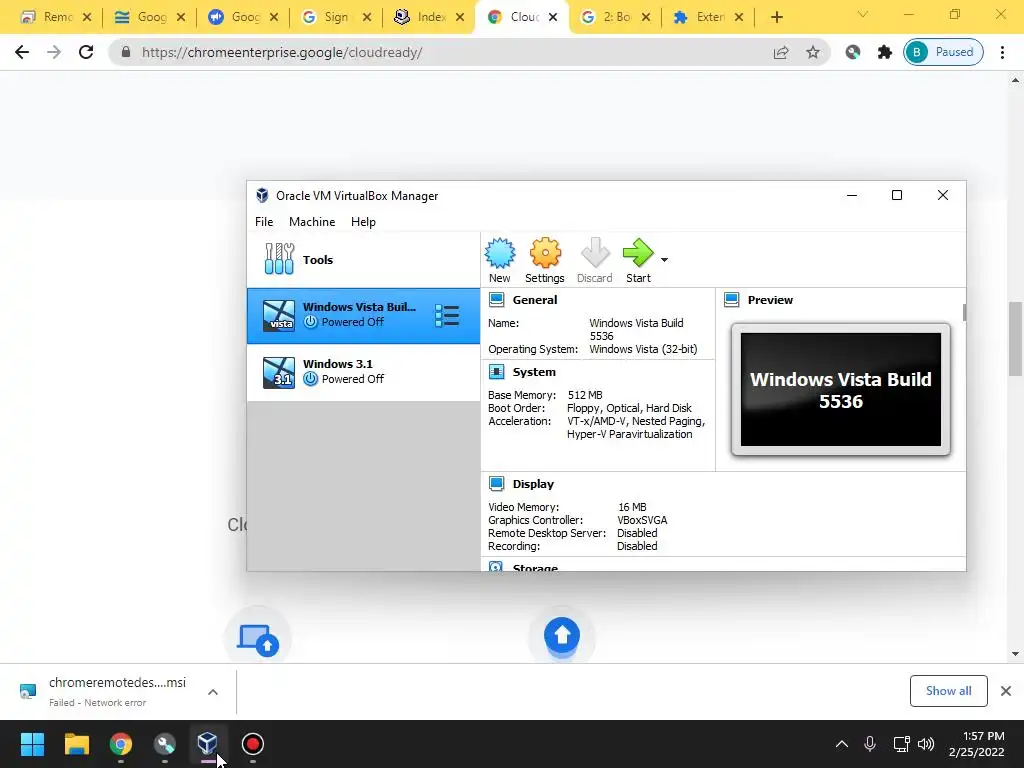The height and width of the screenshot is (768, 1024).
Task: Open volume control in system tray
Action: click(926, 744)
